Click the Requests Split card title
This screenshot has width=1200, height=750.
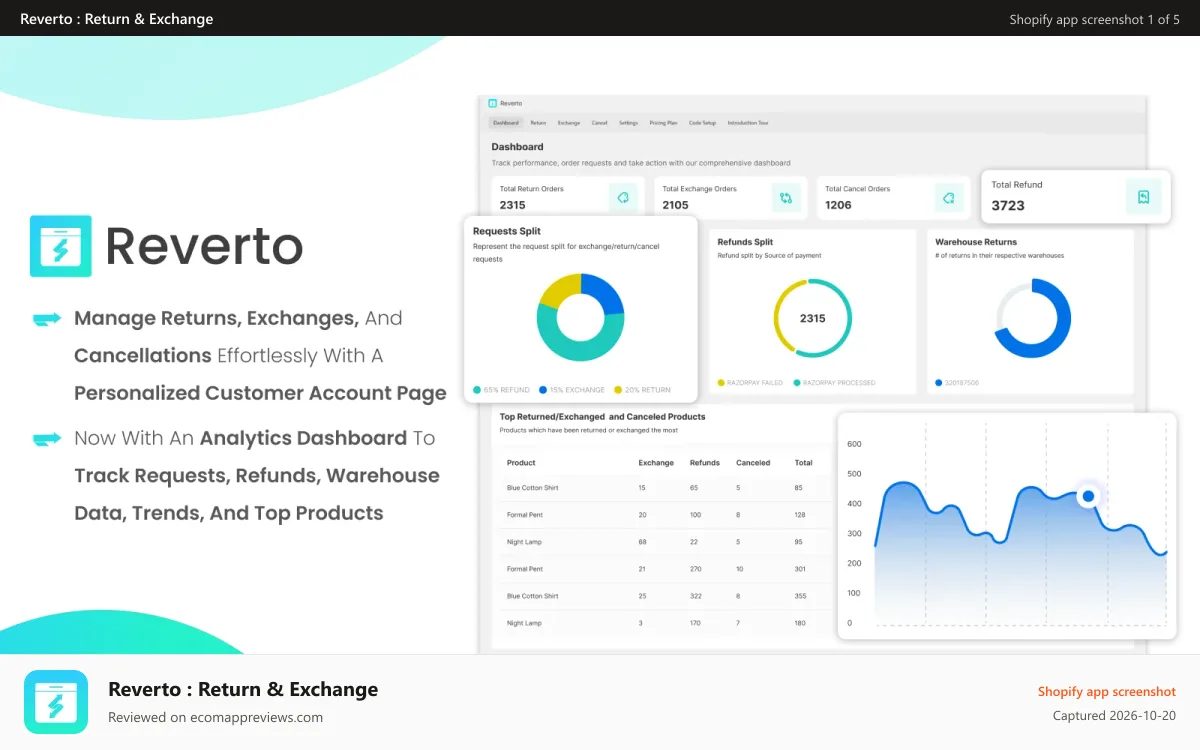[x=507, y=231]
